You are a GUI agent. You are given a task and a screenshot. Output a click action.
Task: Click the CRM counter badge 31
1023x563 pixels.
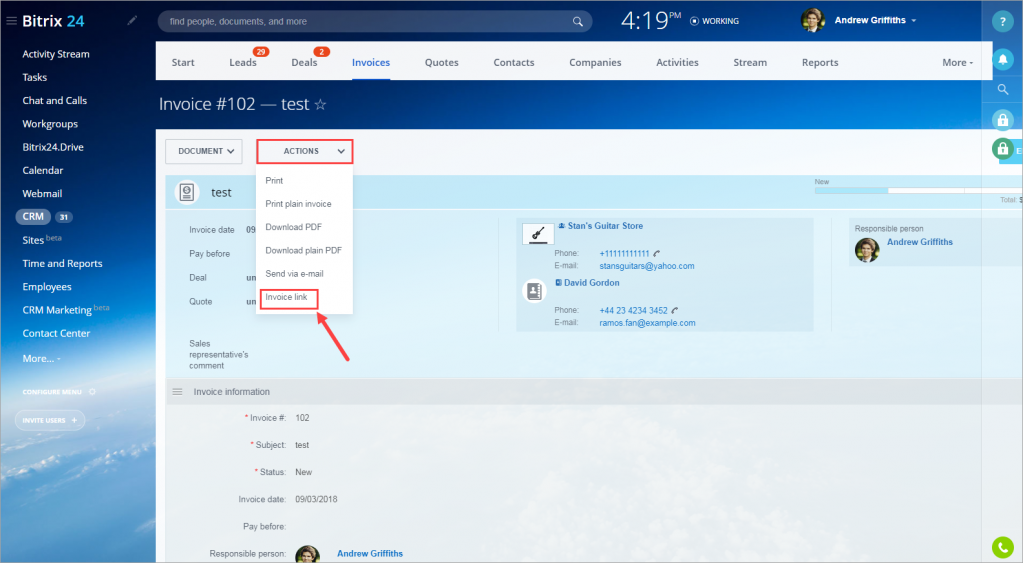tap(63, 217)
